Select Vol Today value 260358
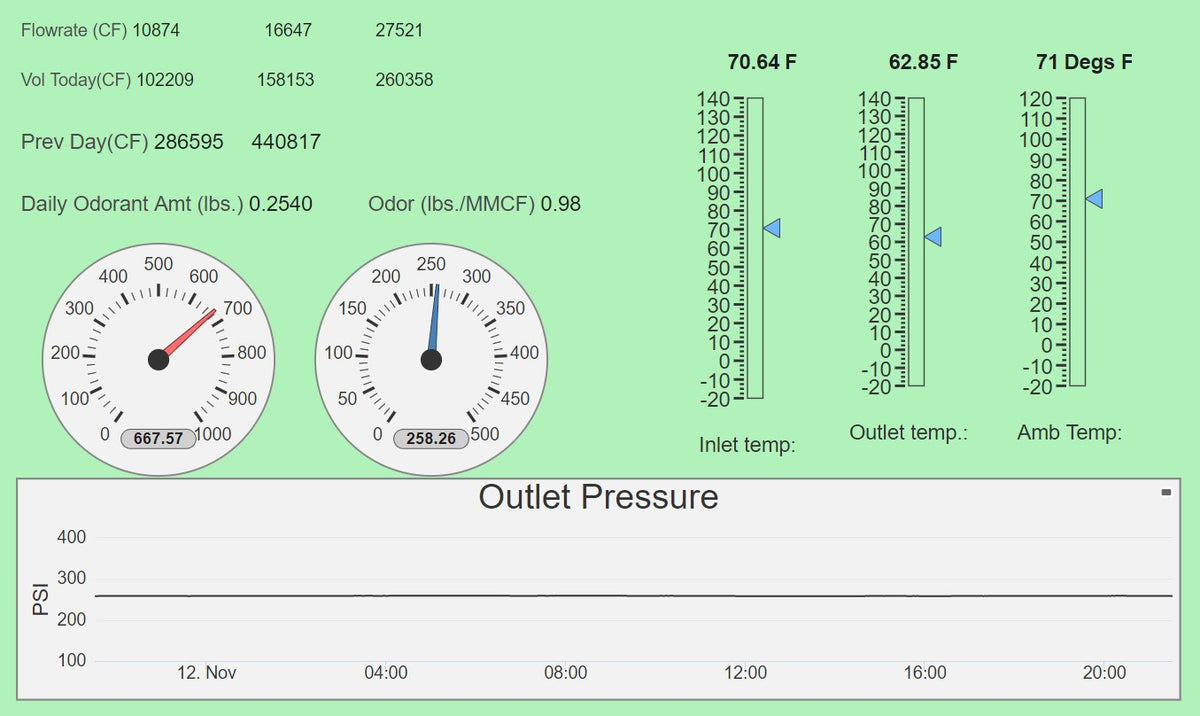This screenshot has width=1200, height=716. pos(404,79)
